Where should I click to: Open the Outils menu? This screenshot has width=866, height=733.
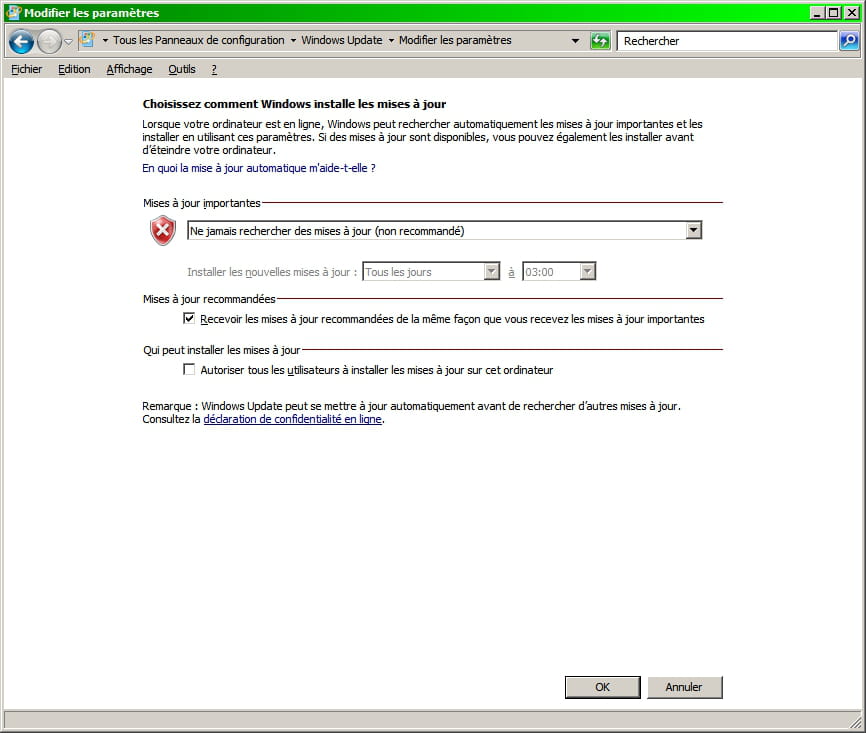[x=182, y=69]
